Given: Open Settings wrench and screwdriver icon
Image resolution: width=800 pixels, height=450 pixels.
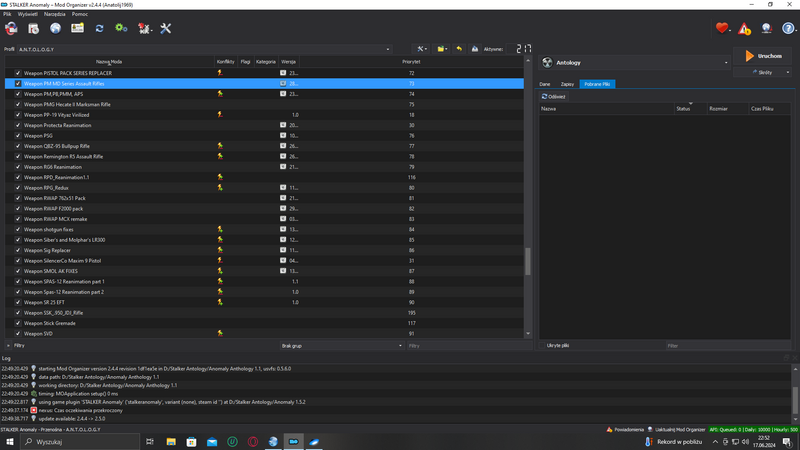Looking at the screenshot, I should coord(166,28).
